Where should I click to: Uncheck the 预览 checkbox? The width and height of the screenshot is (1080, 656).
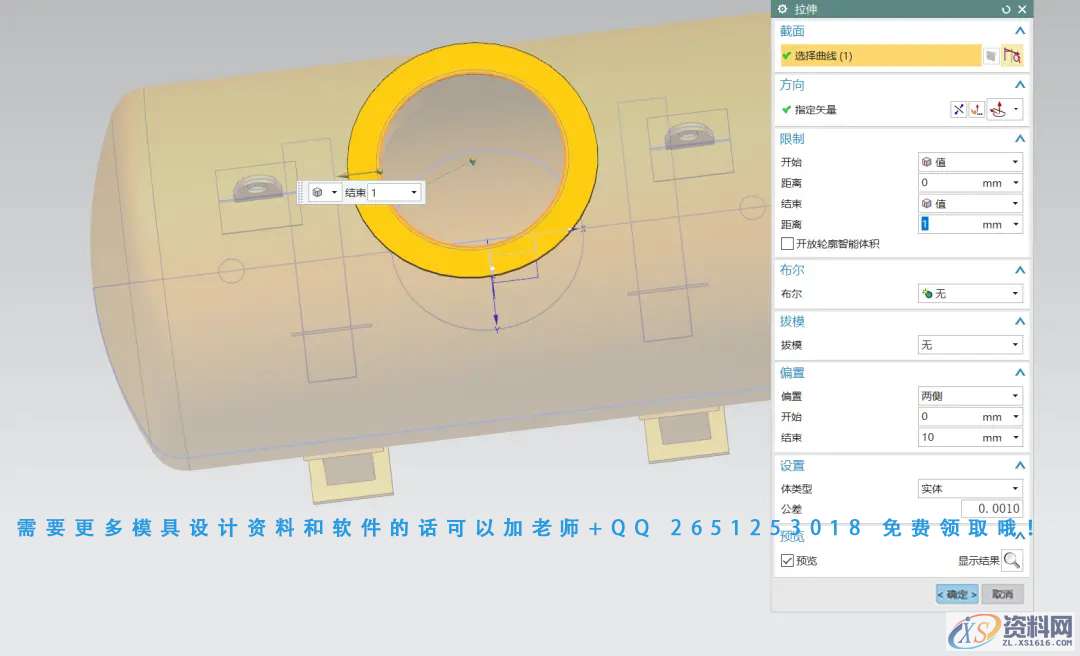[787, 561]
